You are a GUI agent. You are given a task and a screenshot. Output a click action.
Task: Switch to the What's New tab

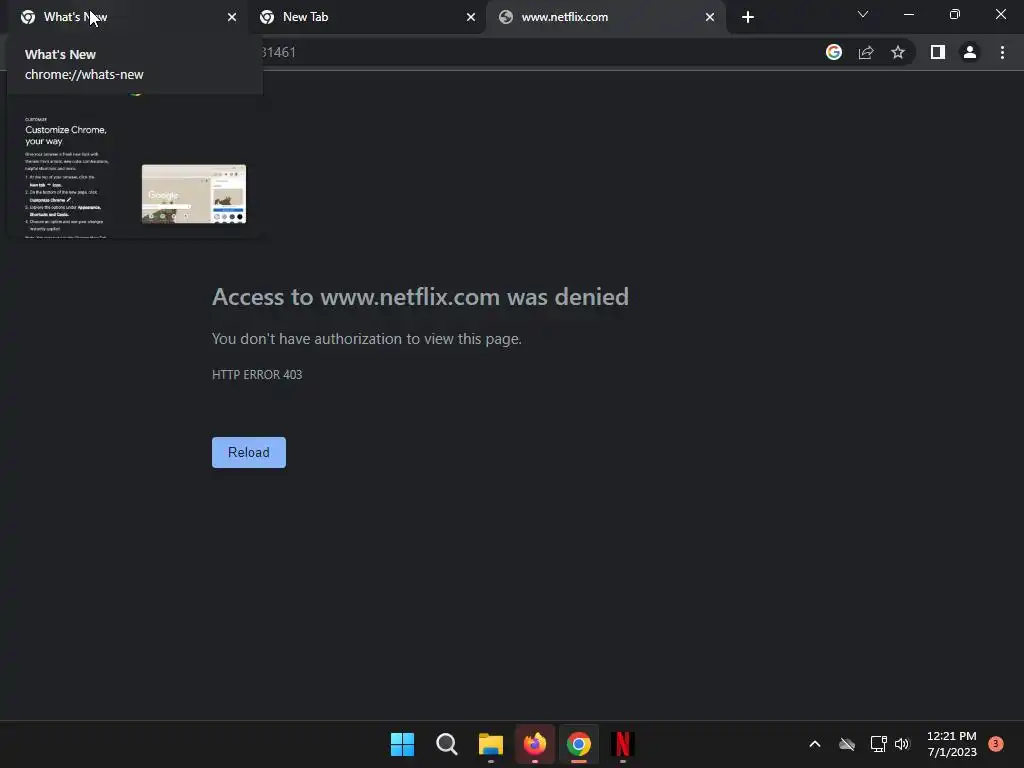click(x=127, y=17)
